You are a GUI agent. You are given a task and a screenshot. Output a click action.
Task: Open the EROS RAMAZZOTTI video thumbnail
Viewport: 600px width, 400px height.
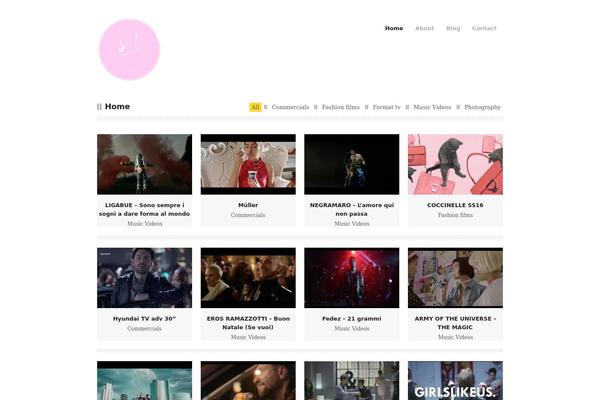tap(248, 278)
